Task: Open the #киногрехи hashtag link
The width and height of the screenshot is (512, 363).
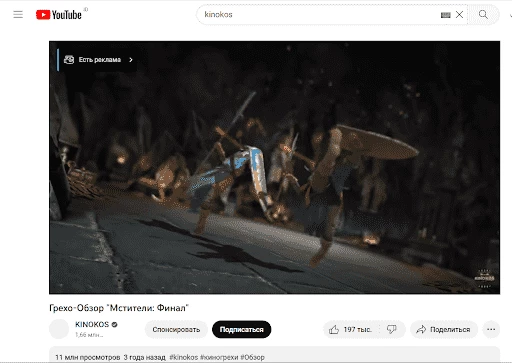Action: [x=219, y=357]
